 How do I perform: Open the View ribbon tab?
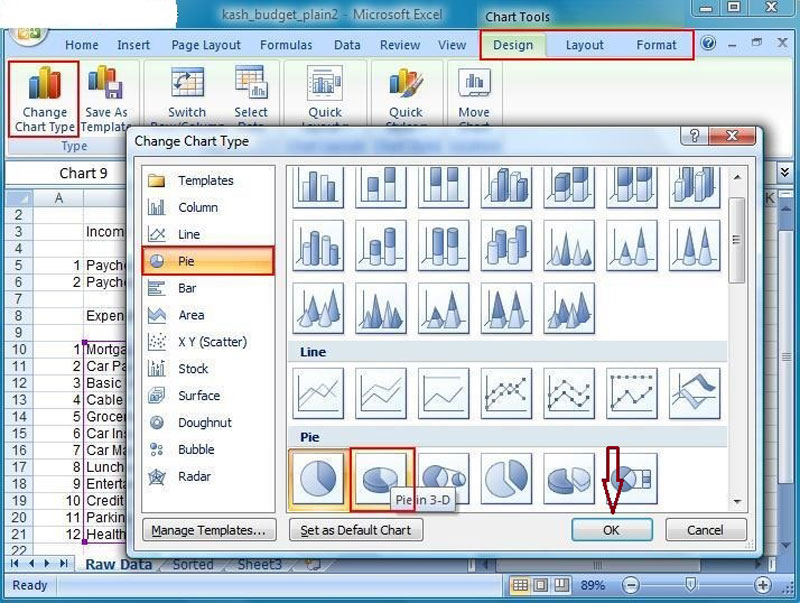[x=452, y=45]
